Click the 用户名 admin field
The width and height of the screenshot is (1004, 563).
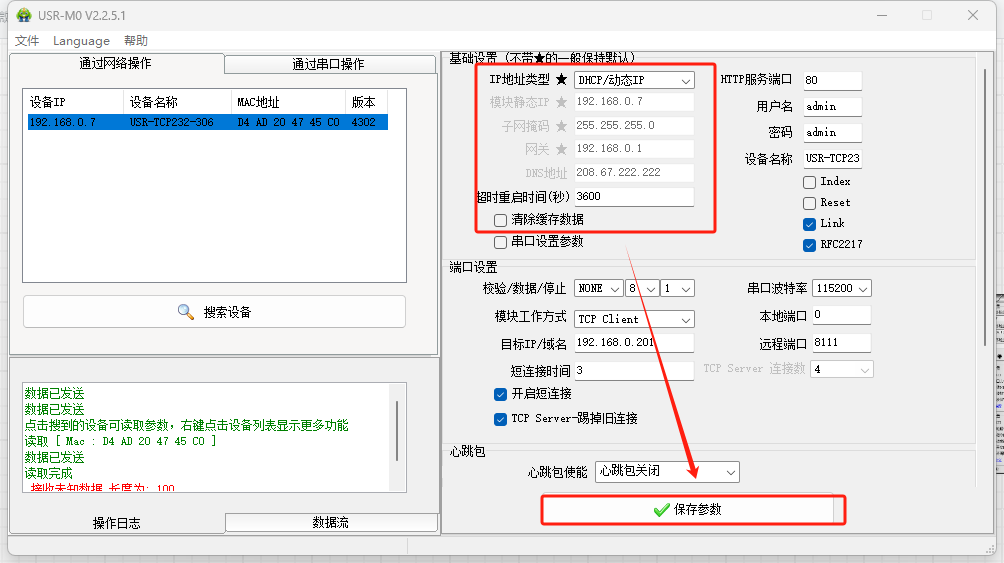click(832, 106)
